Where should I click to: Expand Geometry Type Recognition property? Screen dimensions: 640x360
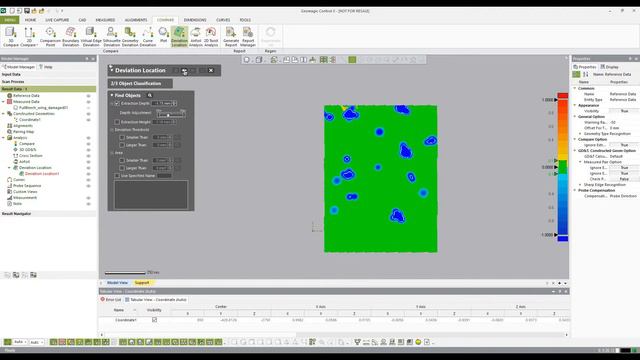tap(580, 133)
